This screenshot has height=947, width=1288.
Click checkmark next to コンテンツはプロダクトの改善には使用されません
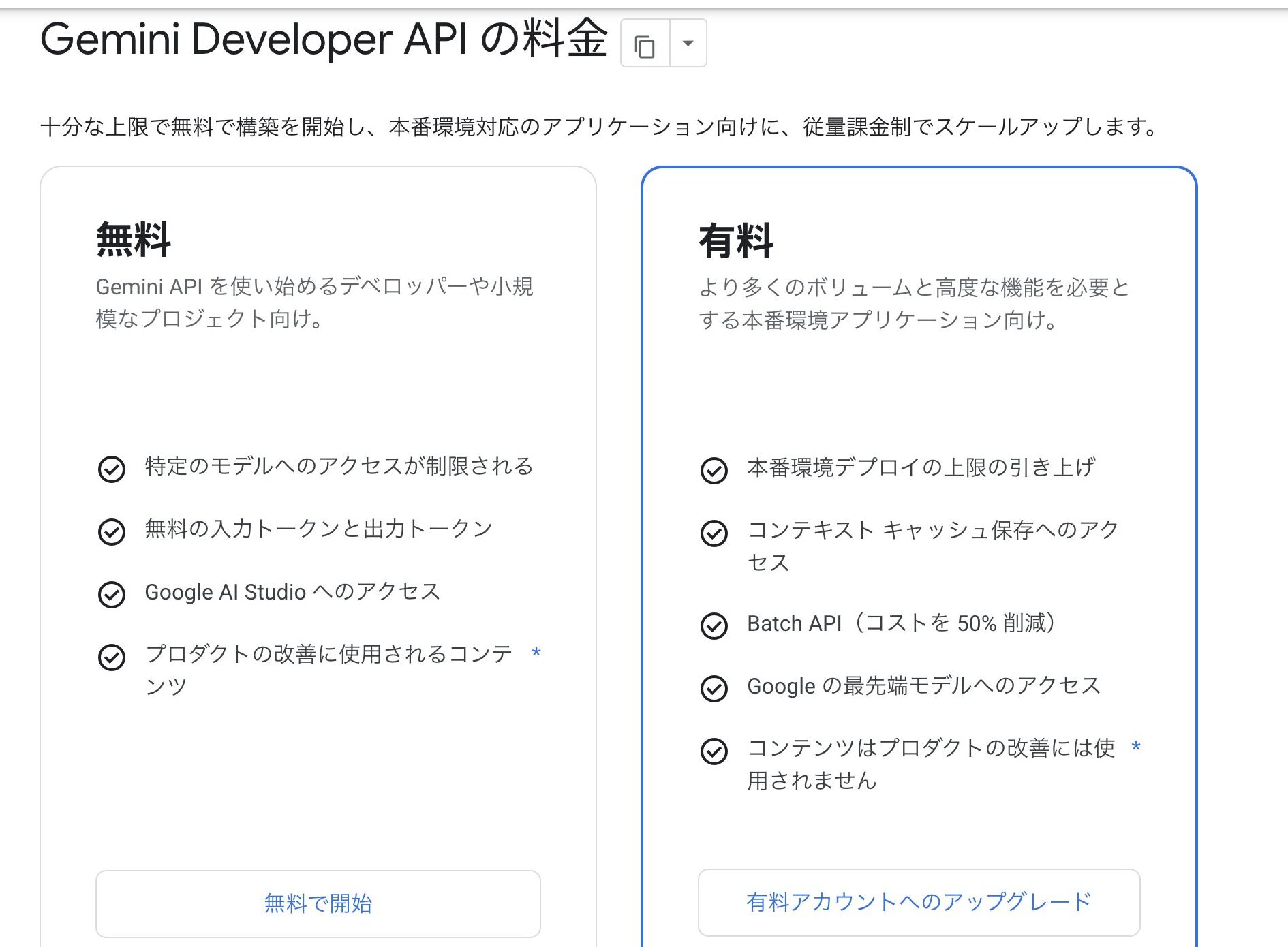[x=714, y=751]
